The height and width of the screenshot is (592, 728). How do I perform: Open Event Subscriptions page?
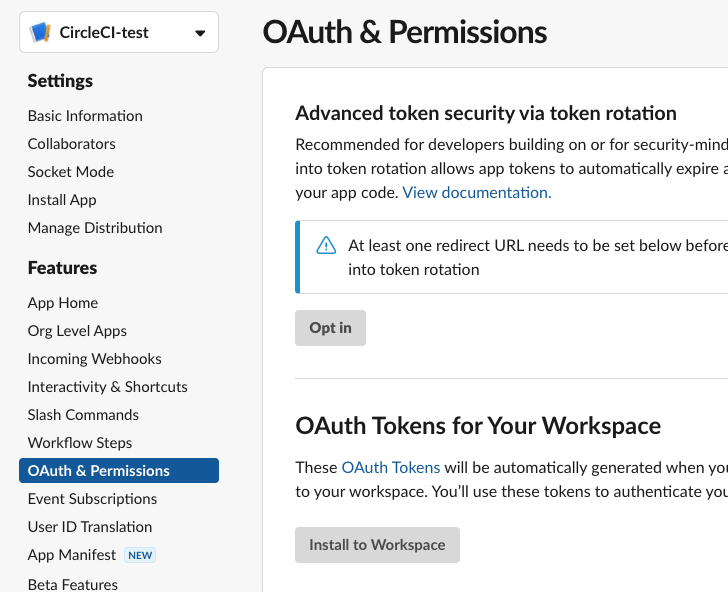92,499
